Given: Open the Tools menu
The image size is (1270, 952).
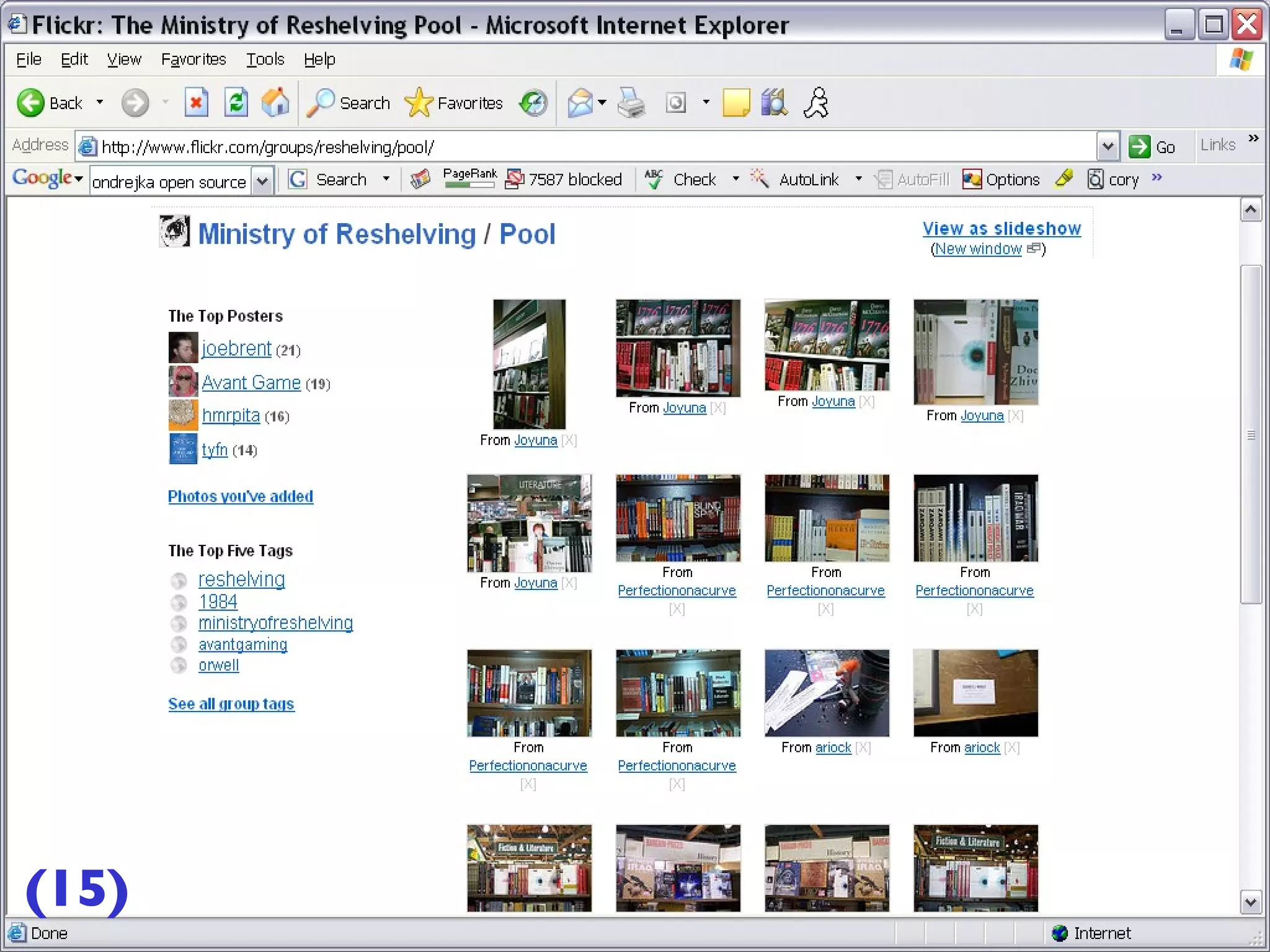Looking at the screenshot, I should pyautogui.click(x=265, y=59).
